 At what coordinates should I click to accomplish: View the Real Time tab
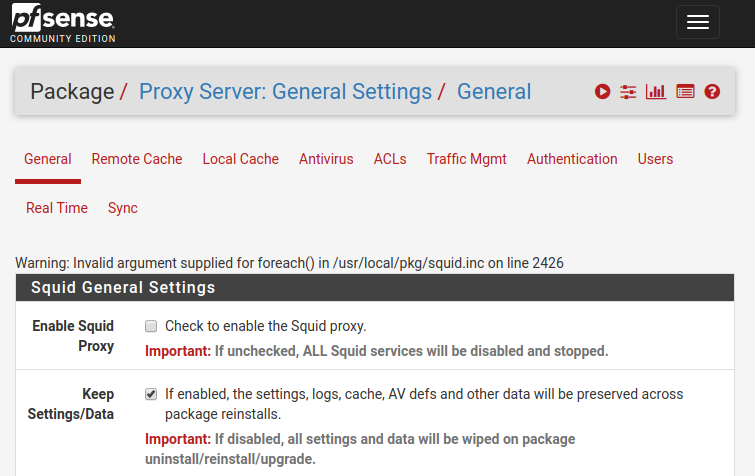(57, 208)
